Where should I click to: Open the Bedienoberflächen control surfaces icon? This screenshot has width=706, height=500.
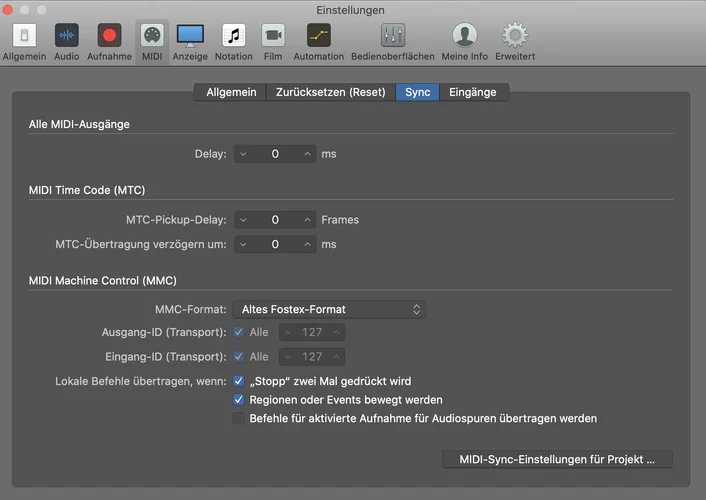point(393,36)
